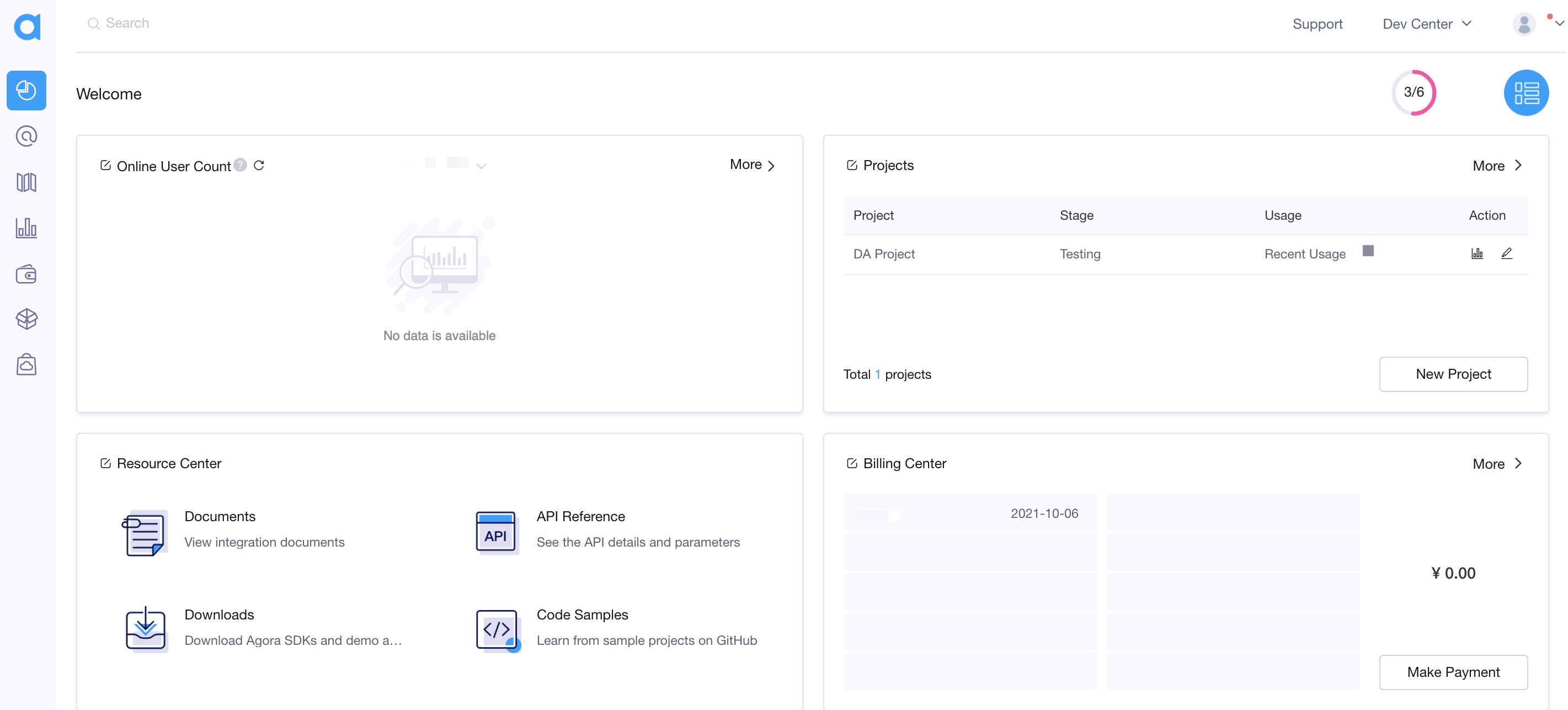Click help question mark for Online User Count

pyautogui.click(x=241, y=165)
